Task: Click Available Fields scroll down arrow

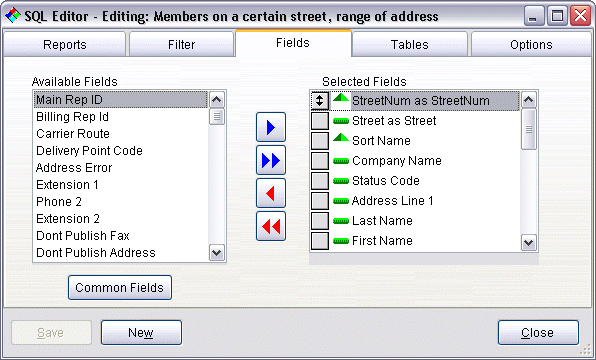Action: point(217,253)
